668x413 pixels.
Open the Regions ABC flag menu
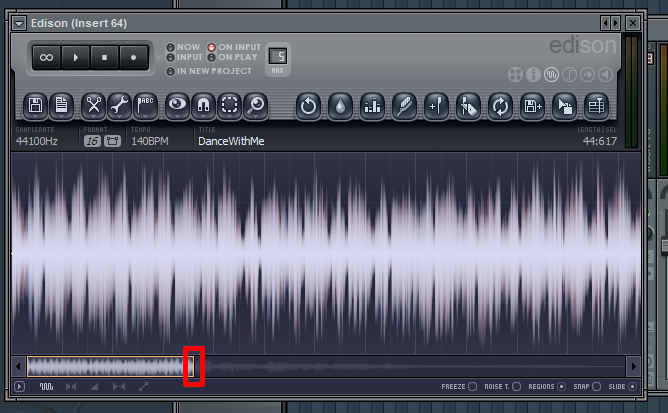point(146,106)
